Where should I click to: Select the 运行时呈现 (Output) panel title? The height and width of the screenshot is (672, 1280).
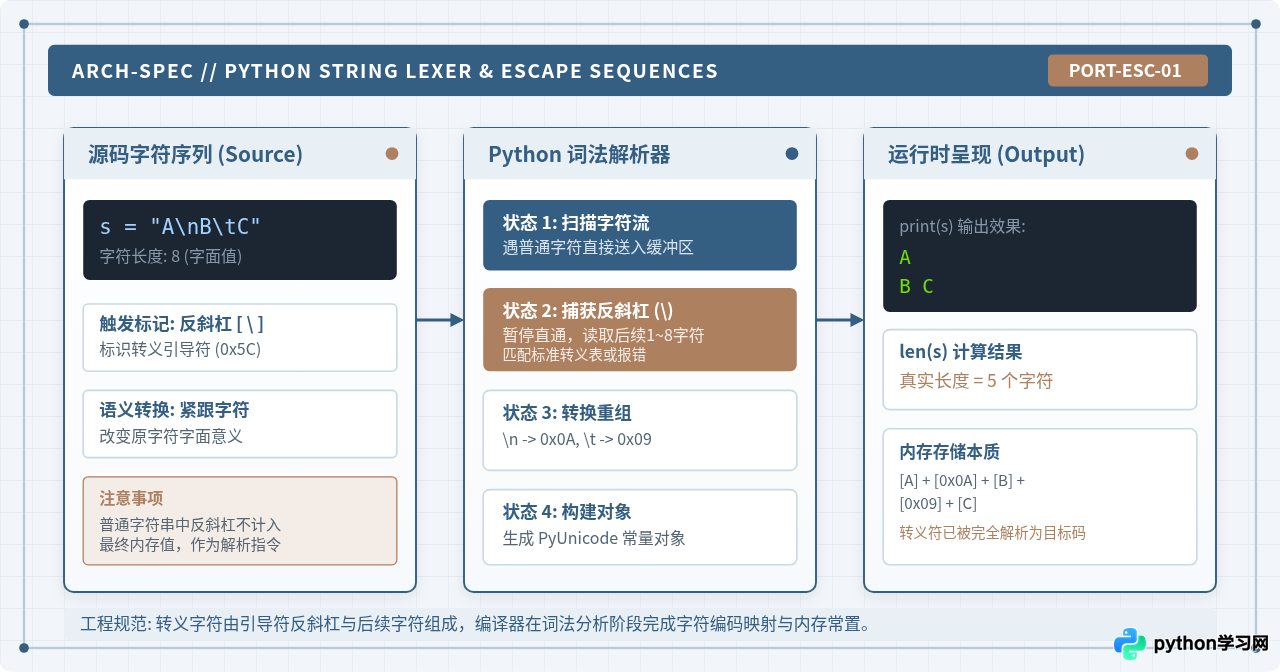(986, 154)
